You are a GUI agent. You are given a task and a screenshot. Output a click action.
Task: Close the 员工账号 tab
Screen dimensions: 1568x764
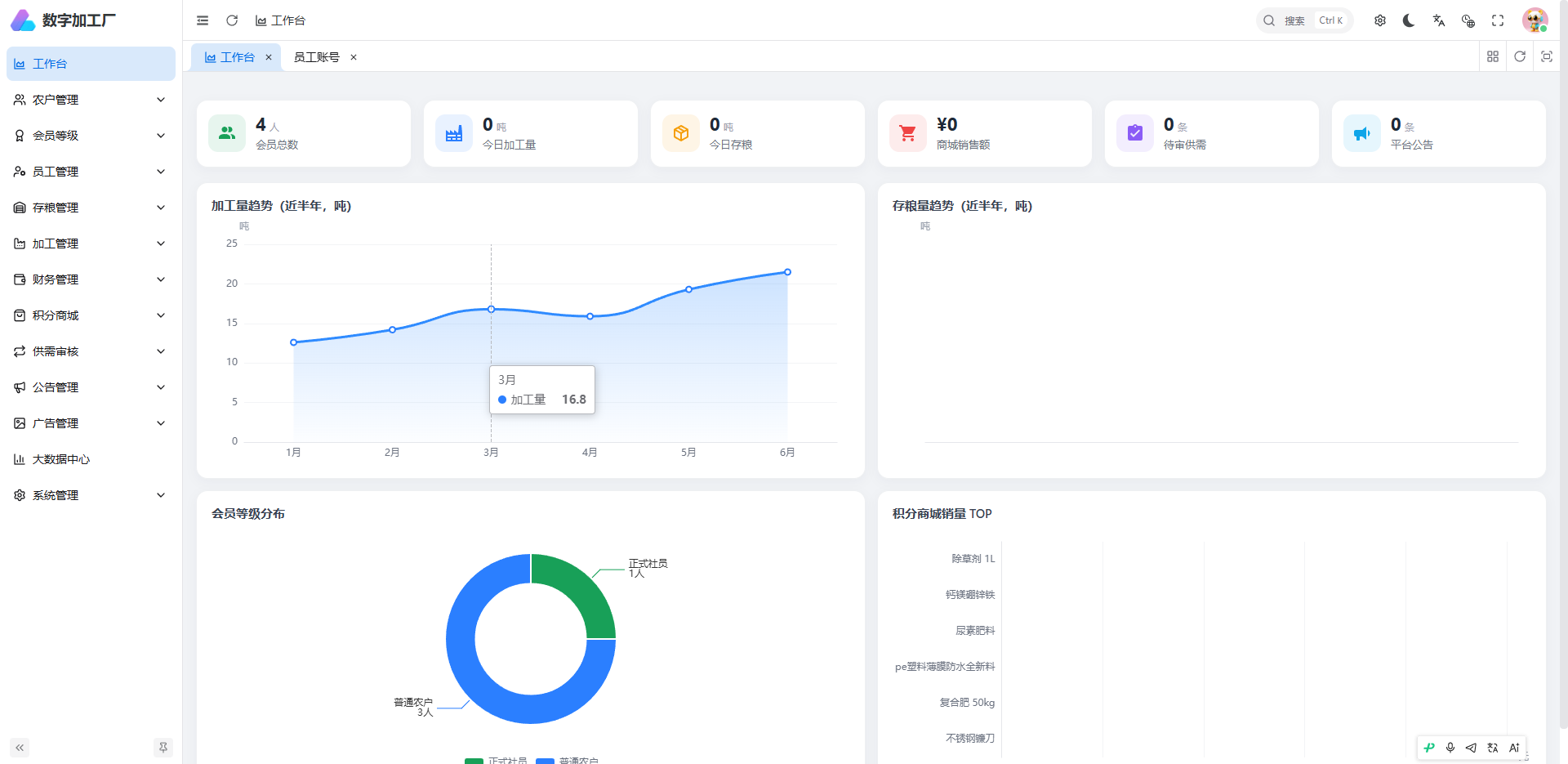pyautogui.click(x=354, y=57)
